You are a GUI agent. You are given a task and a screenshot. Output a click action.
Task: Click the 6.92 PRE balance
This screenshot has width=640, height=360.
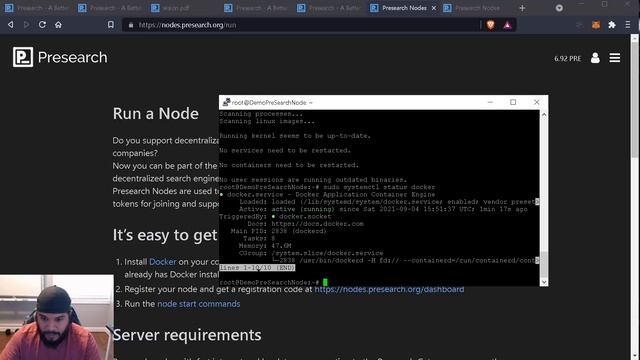(567, 58)
